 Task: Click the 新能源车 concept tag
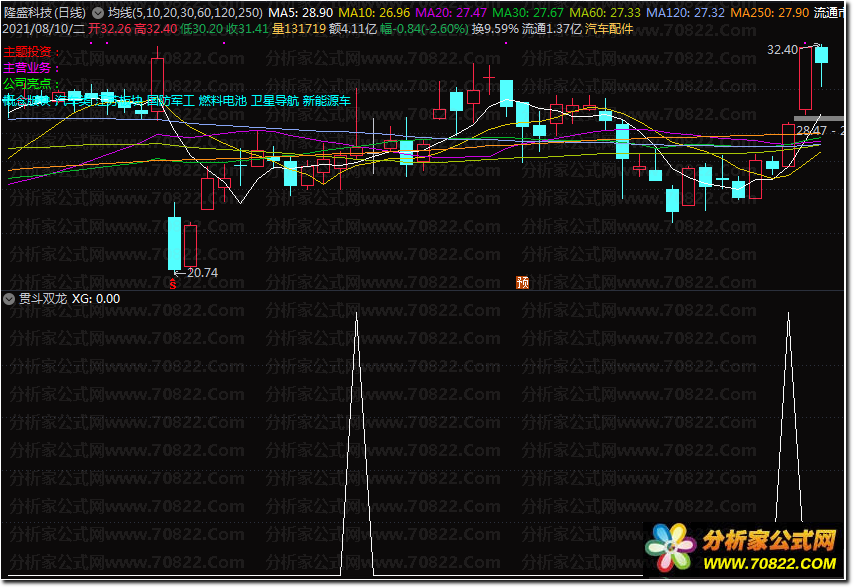point(327,101)
